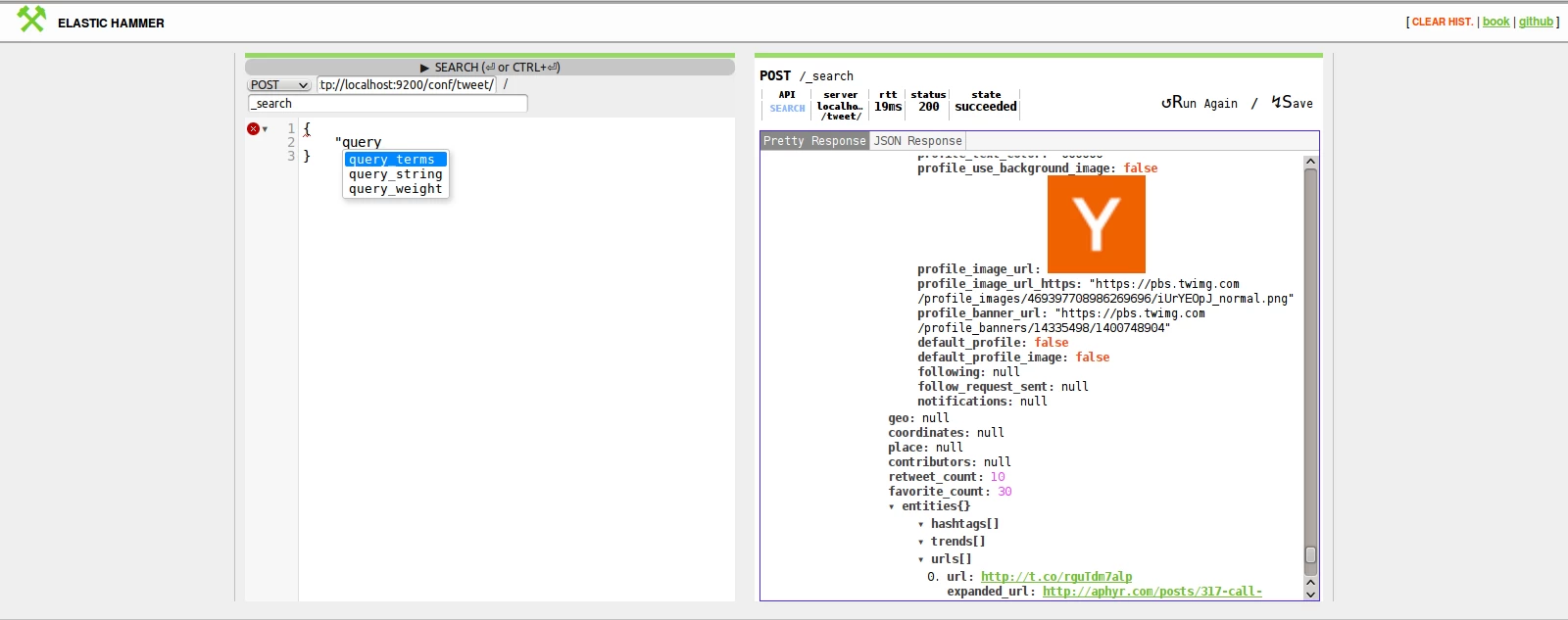Click the default_profile false value
1568x620 pixels.
click(1052, 343)
